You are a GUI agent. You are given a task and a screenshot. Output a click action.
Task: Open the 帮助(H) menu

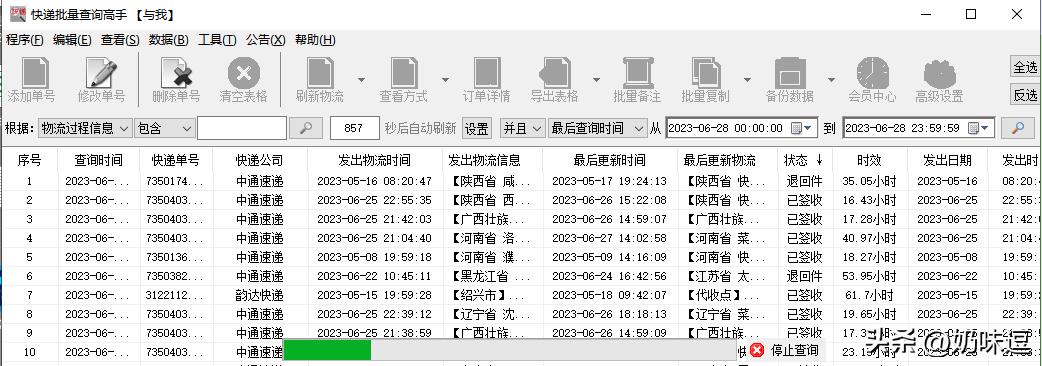(x=315, y=40)
